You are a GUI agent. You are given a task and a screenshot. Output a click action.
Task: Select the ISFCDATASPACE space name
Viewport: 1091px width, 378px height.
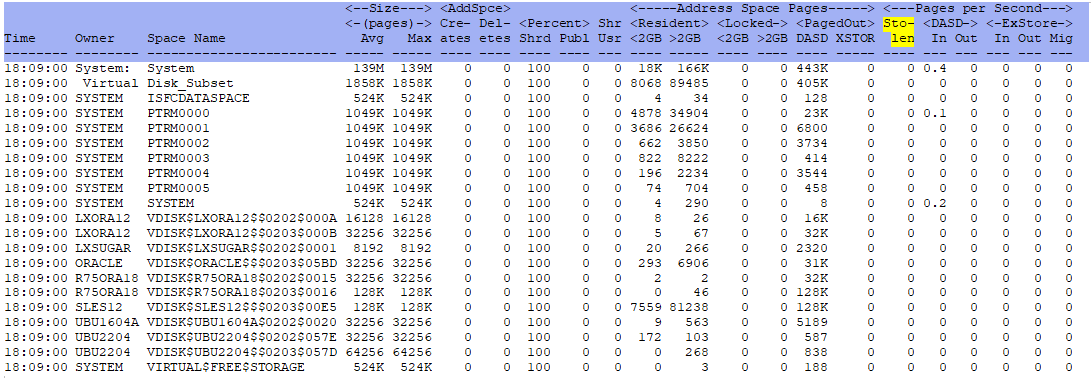tap(198, 98)
